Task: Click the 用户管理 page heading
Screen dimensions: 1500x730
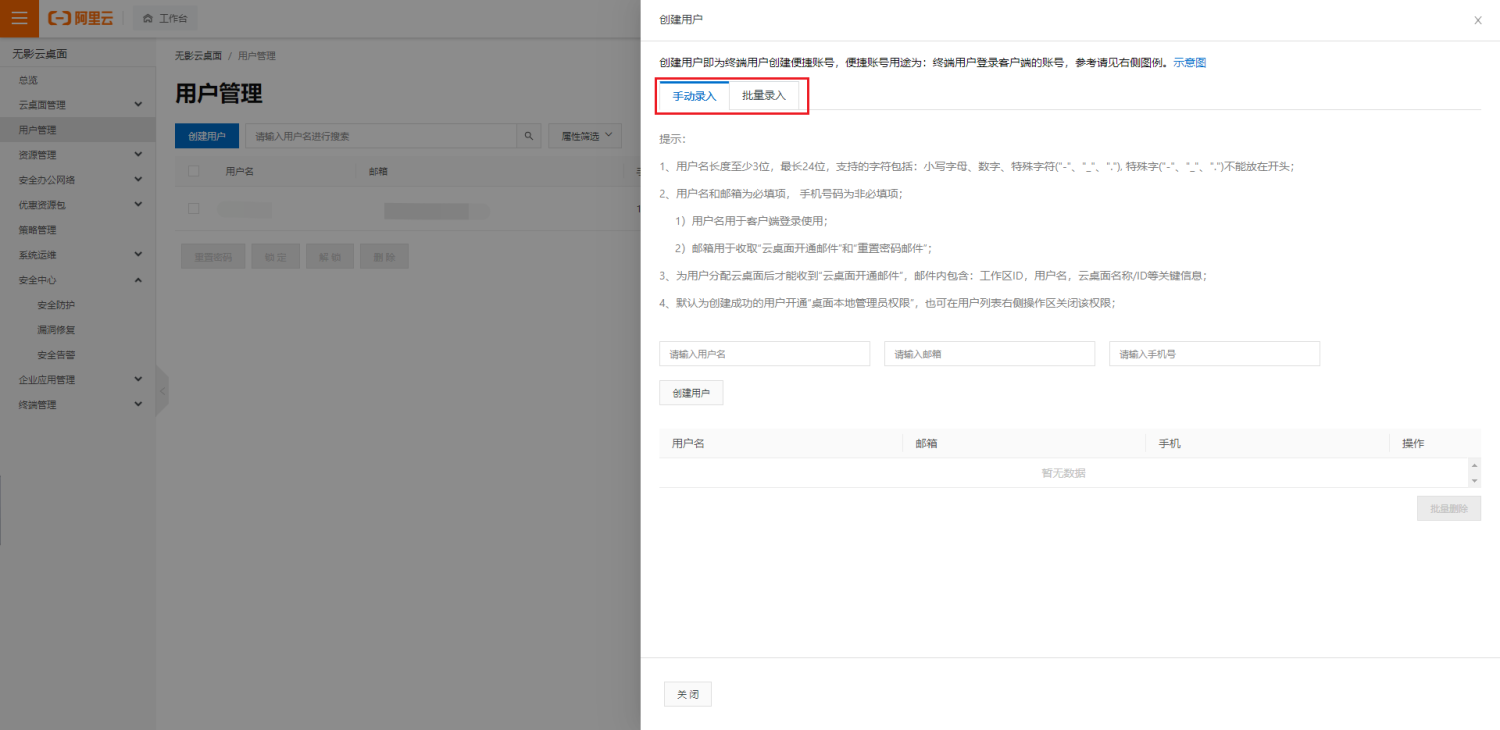Action: coord(218,94)
